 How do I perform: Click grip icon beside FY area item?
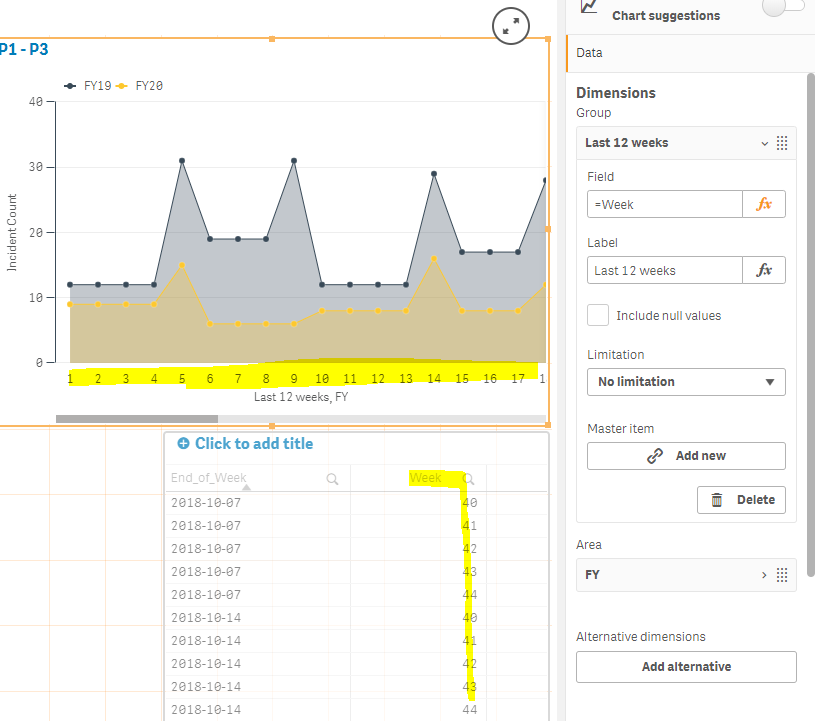click(782, 575)
